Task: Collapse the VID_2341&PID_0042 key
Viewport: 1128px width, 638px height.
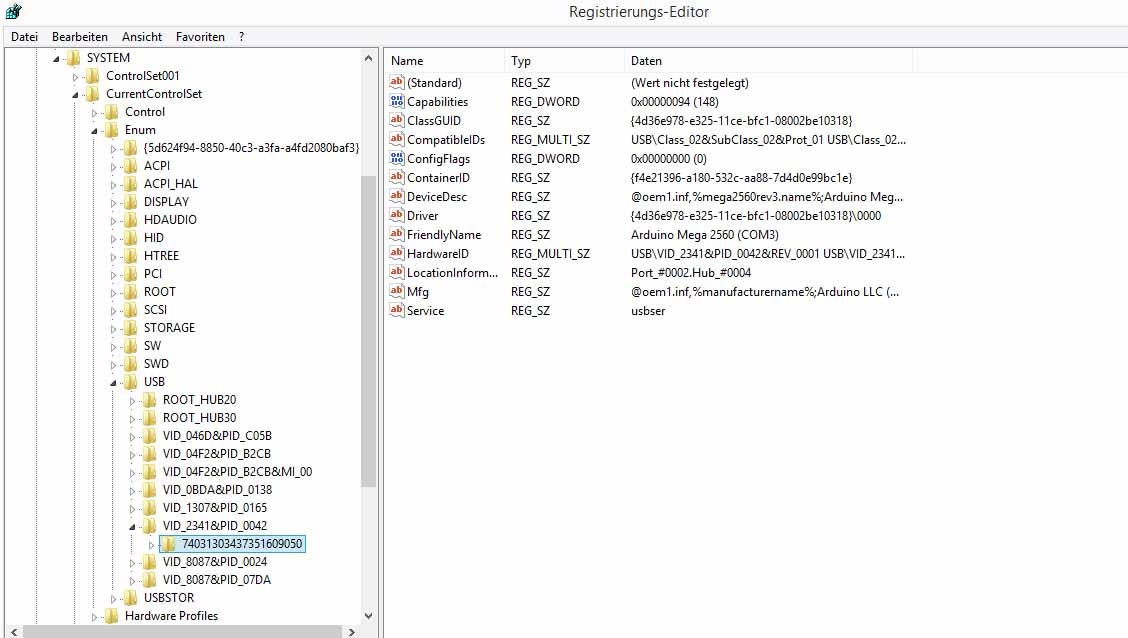Action: coord(133,526)
